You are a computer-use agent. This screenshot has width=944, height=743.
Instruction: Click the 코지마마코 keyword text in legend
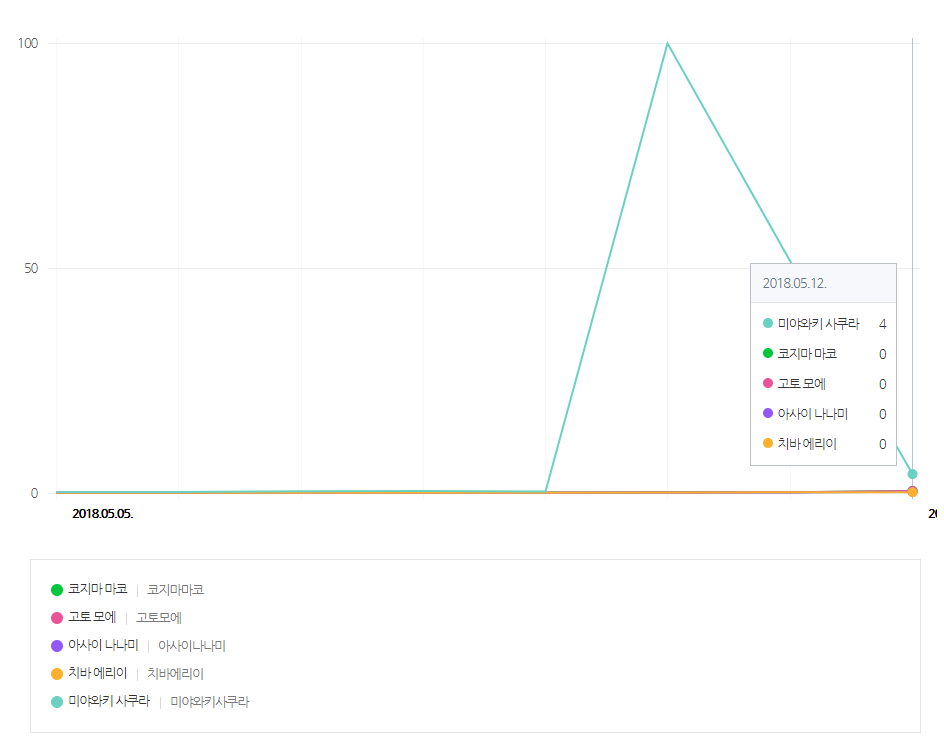175,590
